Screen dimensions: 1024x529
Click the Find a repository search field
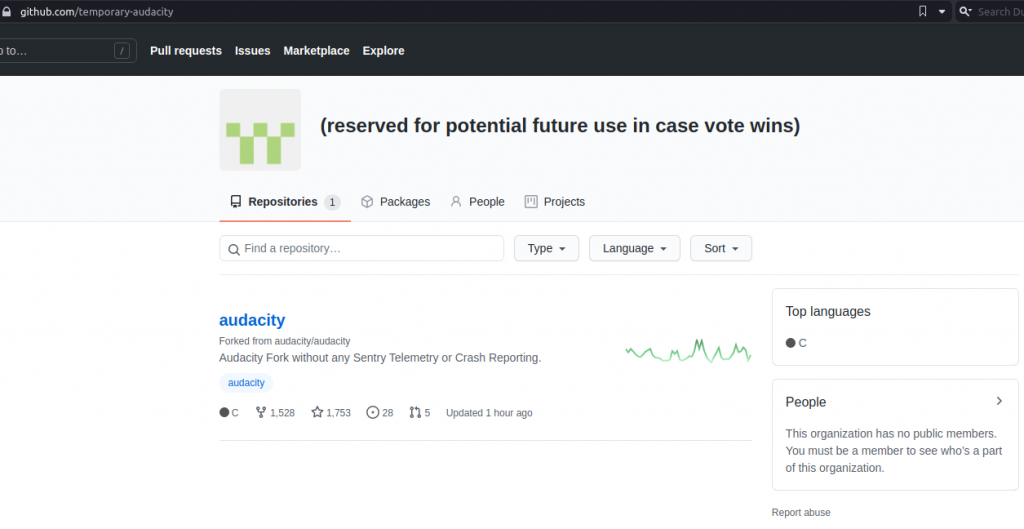(x=361, y=248)
